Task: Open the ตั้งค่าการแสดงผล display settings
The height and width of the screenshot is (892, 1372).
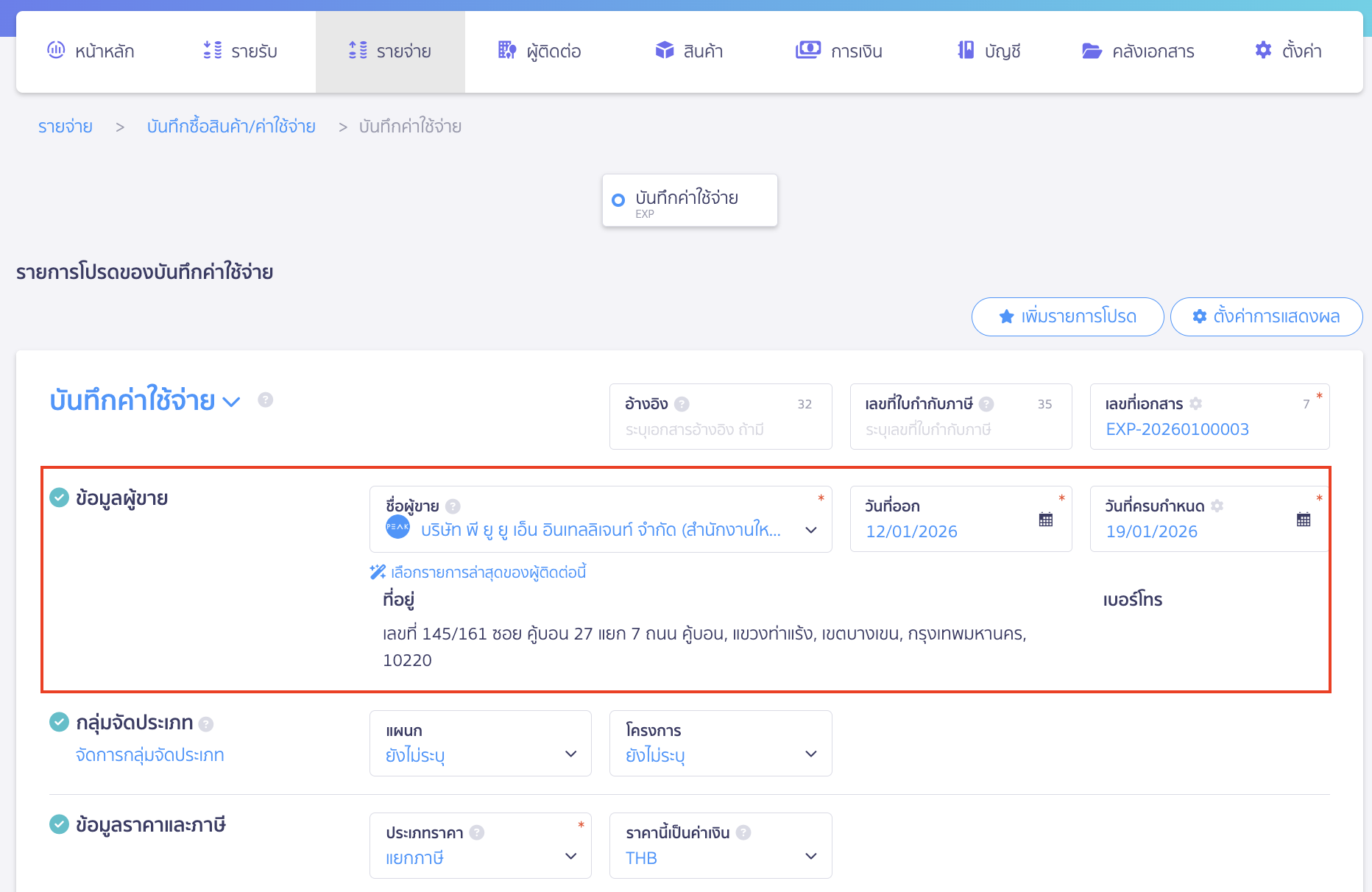Action: pyautogui.click(x=1266, y=316)
